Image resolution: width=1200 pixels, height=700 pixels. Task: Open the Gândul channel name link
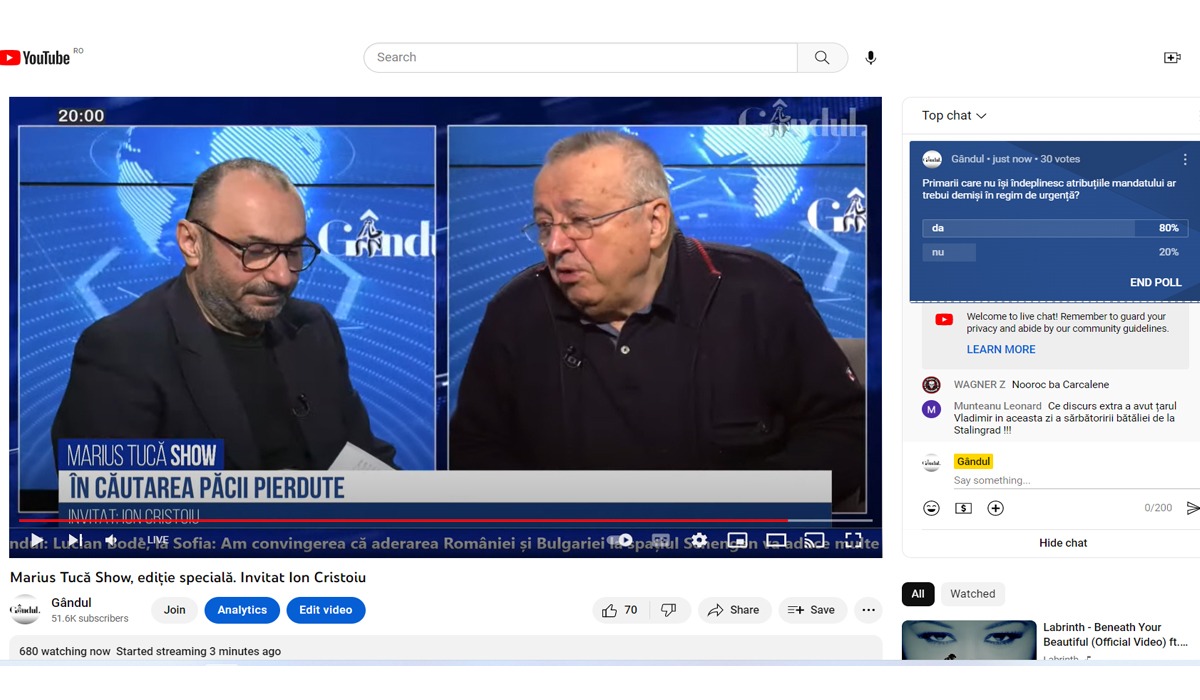click(71, 603)
